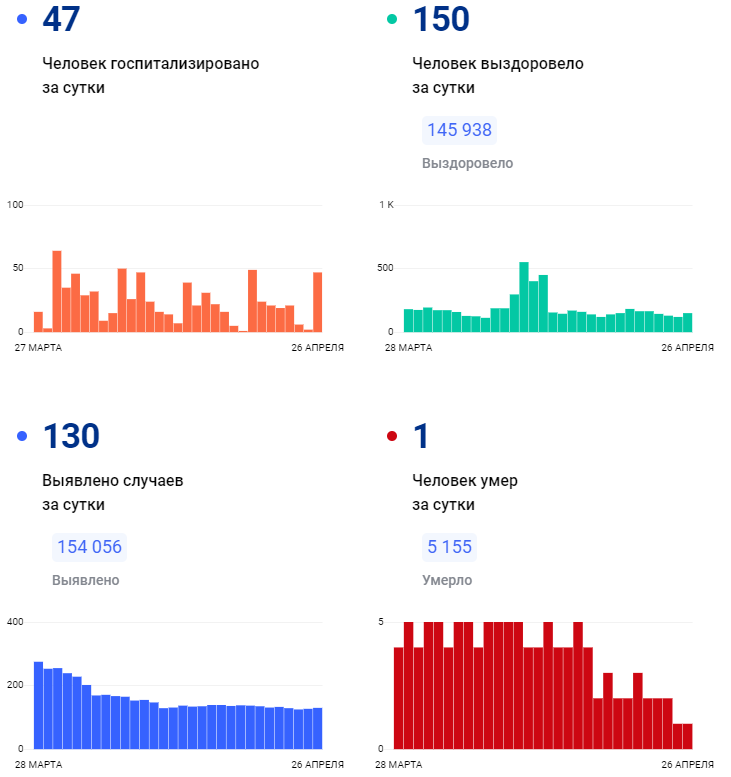Click the last bar in orange hospitalizations chart

point(317,302)
